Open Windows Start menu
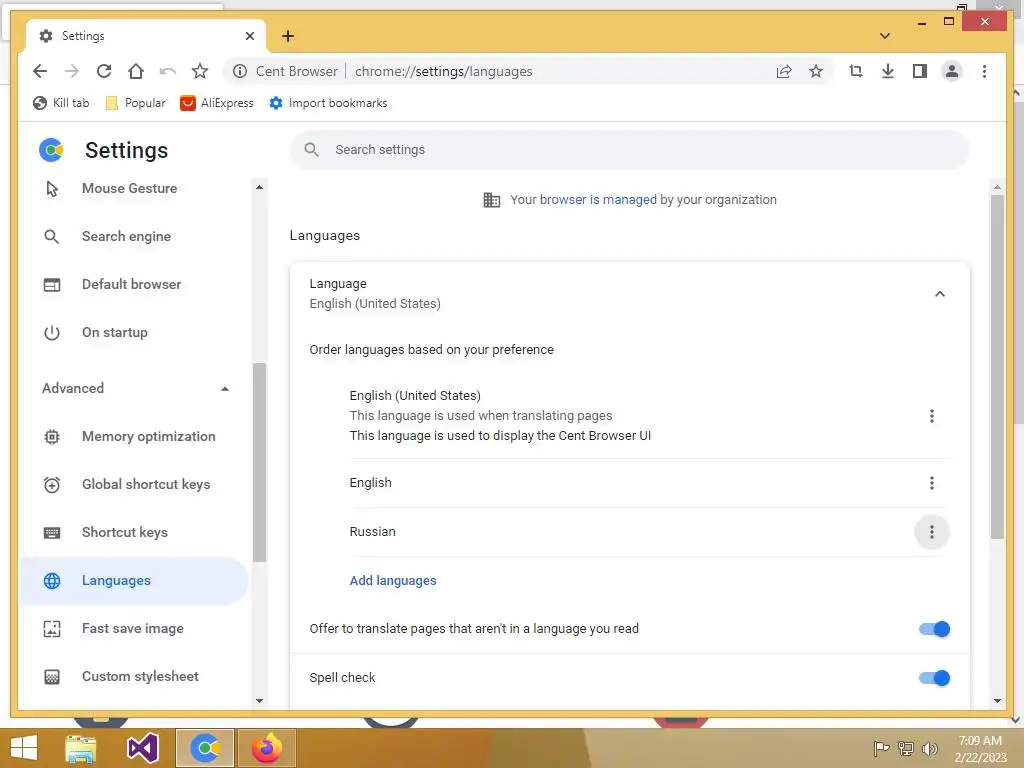Screen dimensions: 1024x768 (24, 748)
